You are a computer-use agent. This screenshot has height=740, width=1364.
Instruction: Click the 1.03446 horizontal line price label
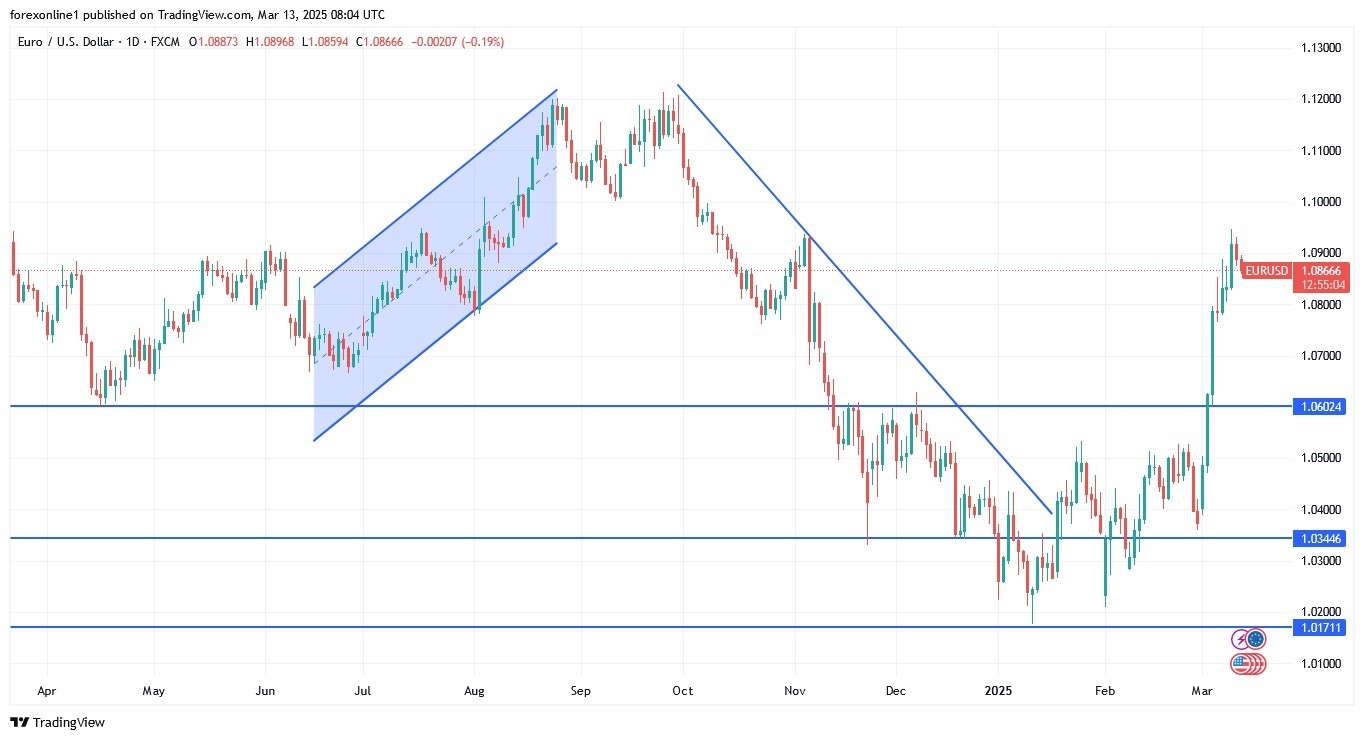pyautogui.click(x=1320, y=538)
